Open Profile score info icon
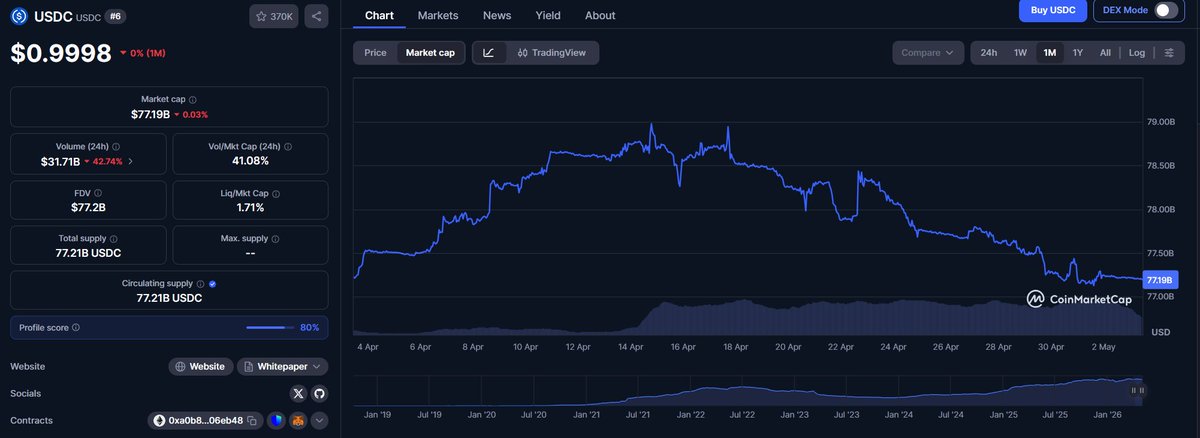The image size is (1200, 438). (x=76, y=327)
